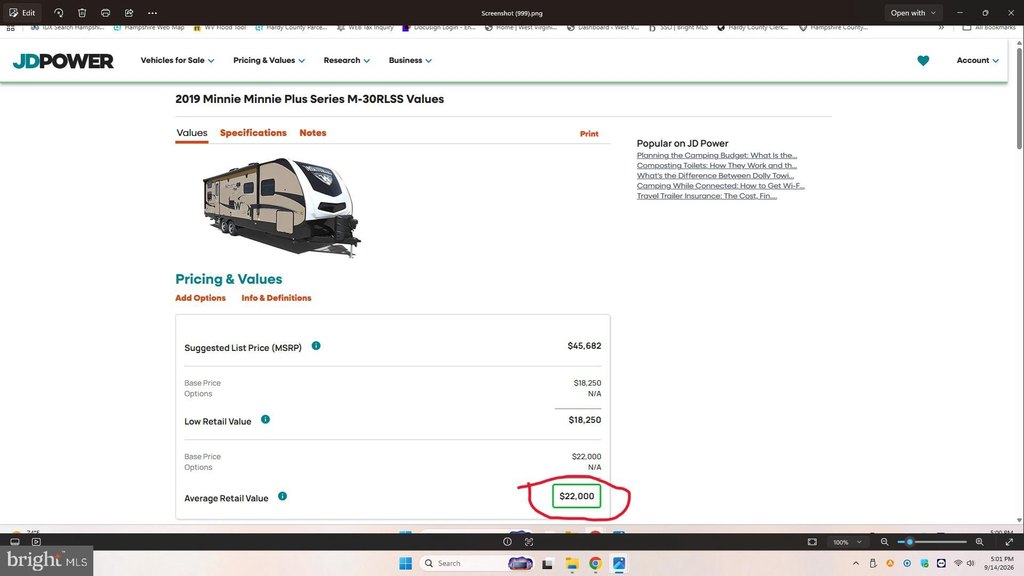Expand Vehicles for Sale menu
The width and height of the screenshot is (1024, 576).
pyautogui.click(x=177, y=60)
